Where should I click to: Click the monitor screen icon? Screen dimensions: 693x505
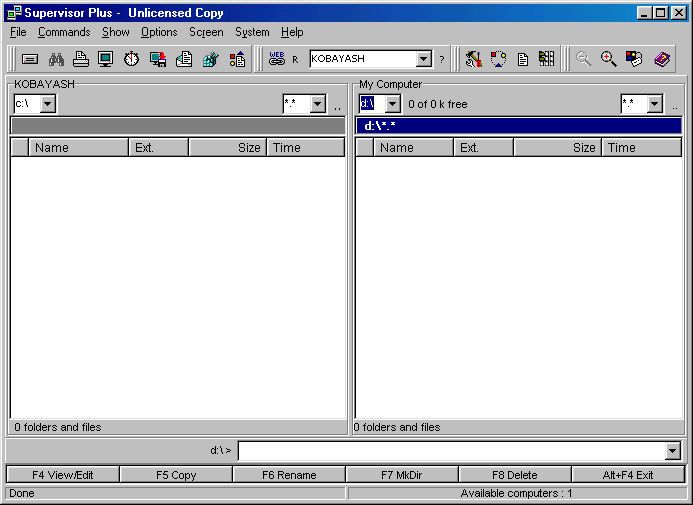click(106, 59)
